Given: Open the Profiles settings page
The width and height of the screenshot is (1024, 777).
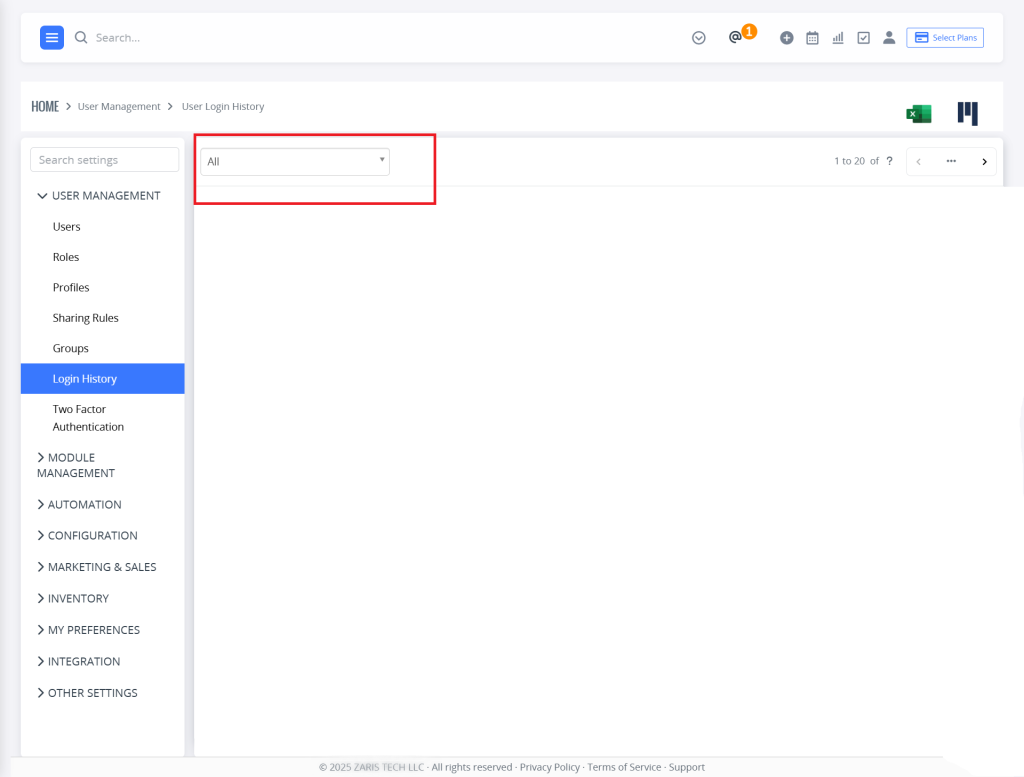Looking at the screenshot, I should (71, 287).
